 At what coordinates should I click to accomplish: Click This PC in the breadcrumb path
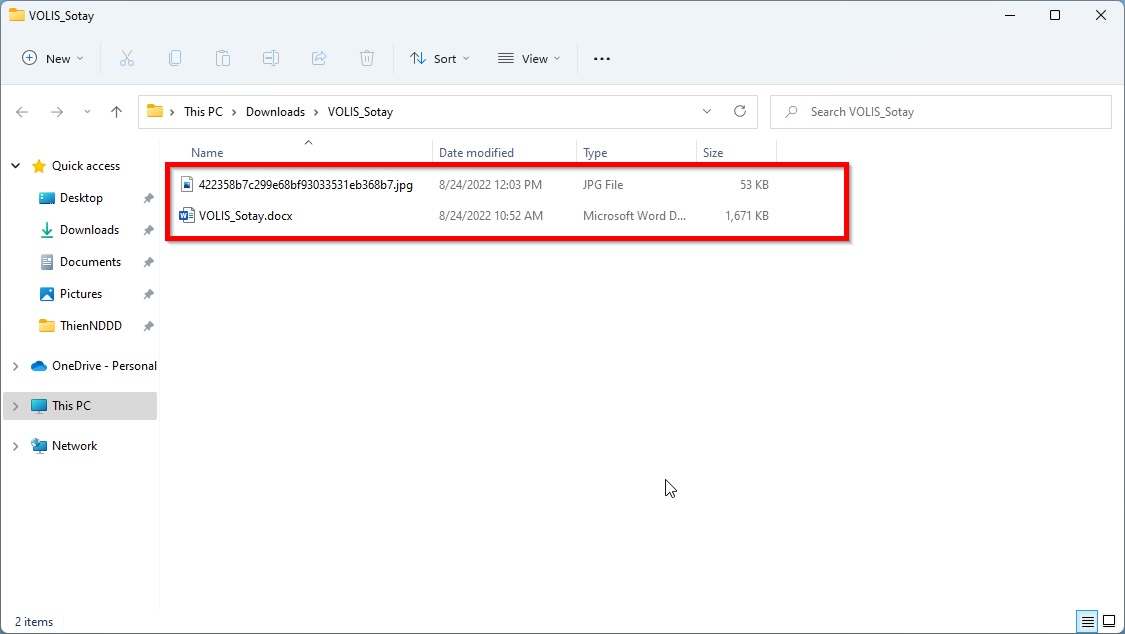tap(203, 112)
